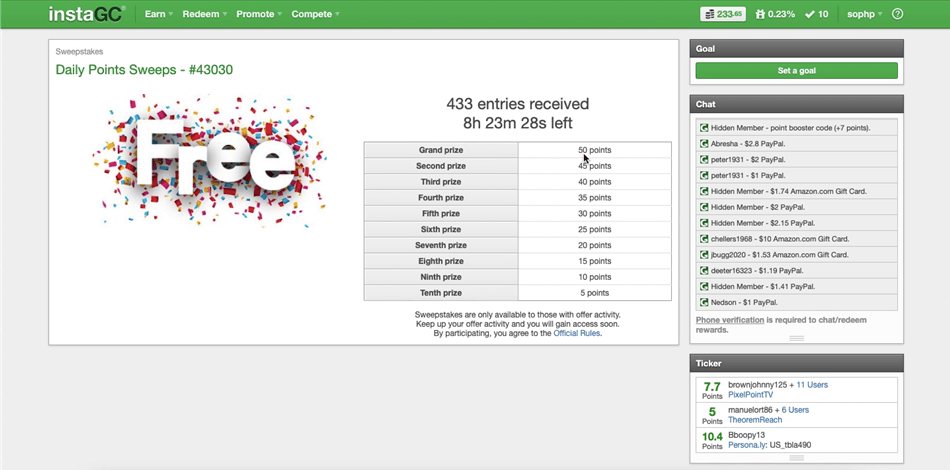Select icon next to Hidden Member $2.15 PayPal
The width and height of the screenshot is (950, 470).
point(704,223)
